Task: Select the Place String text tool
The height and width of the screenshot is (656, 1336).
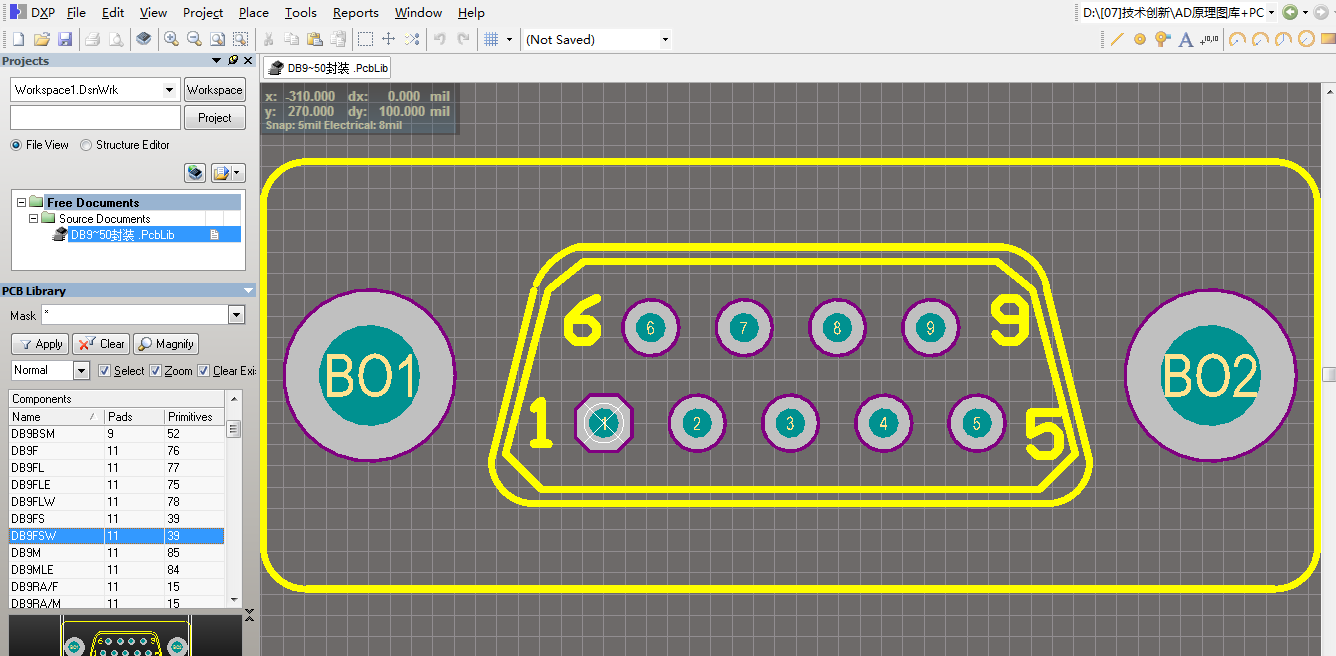Action: tap(1186, 39)
